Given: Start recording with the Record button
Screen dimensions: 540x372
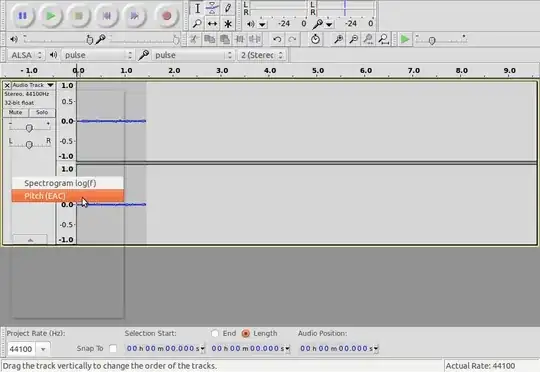Looking at the screenshot, I should click(167, 16).
